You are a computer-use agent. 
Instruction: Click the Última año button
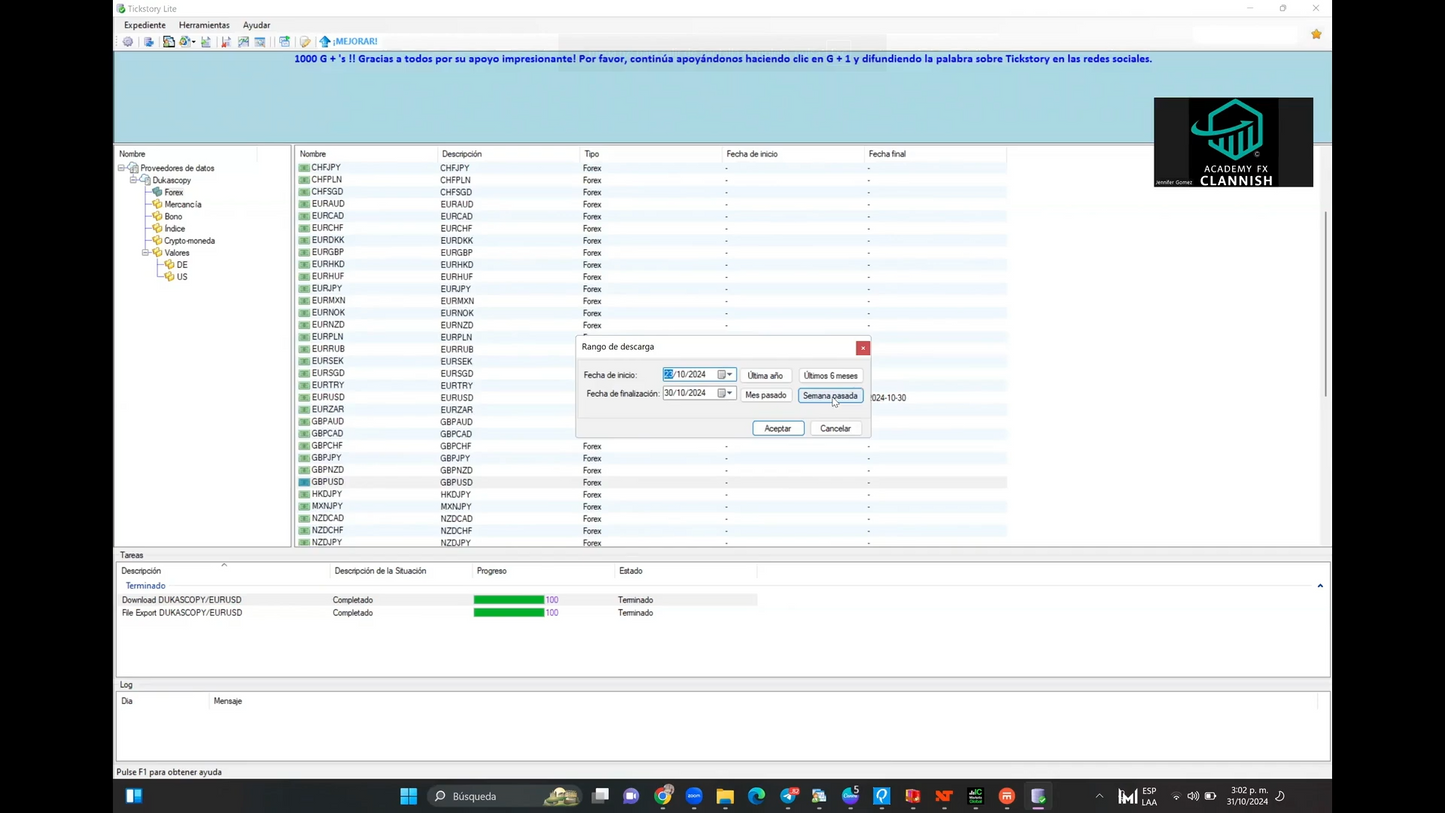[765, 376]
